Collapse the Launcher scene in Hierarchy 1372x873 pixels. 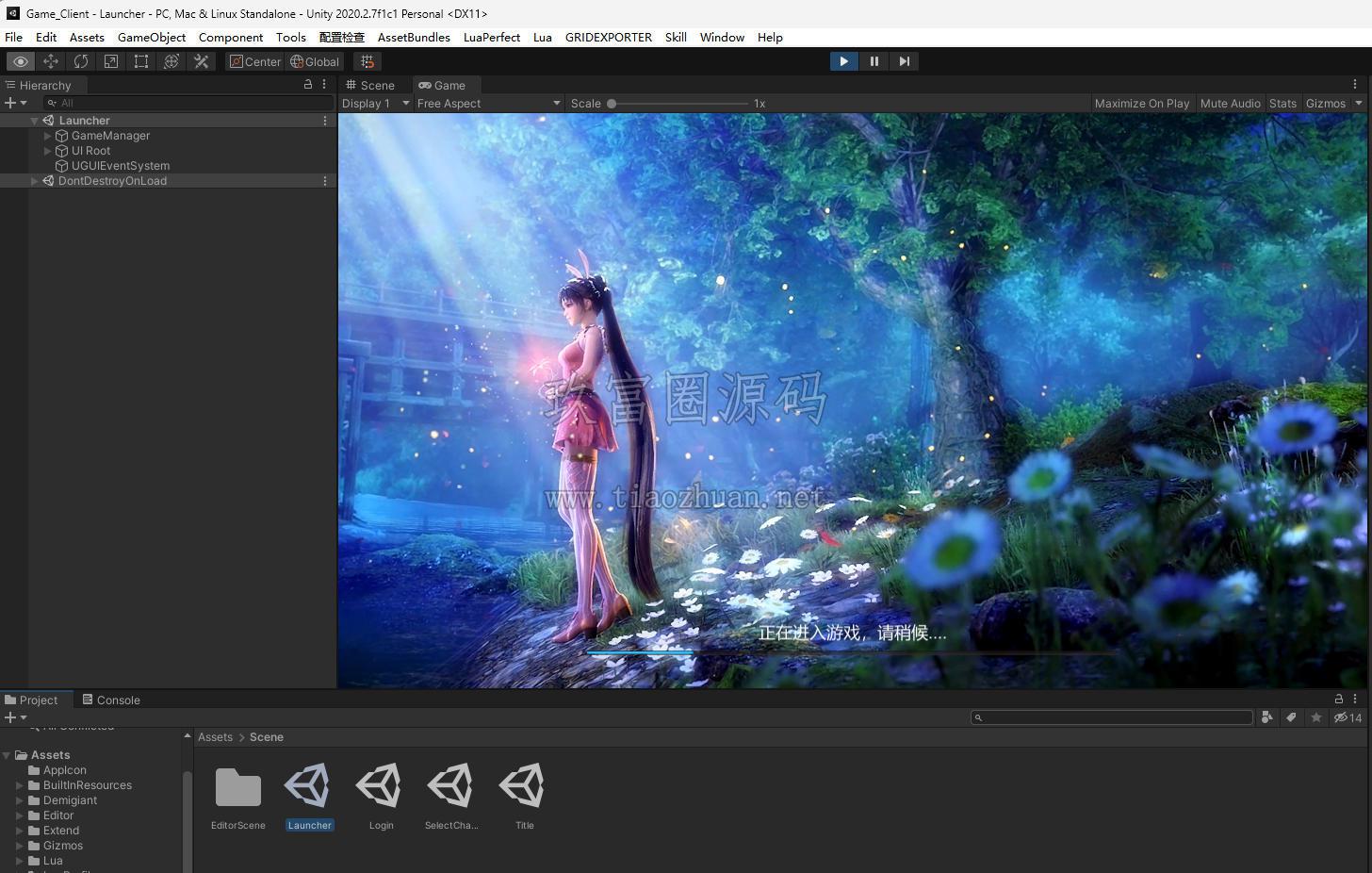(x=34, y=121)
